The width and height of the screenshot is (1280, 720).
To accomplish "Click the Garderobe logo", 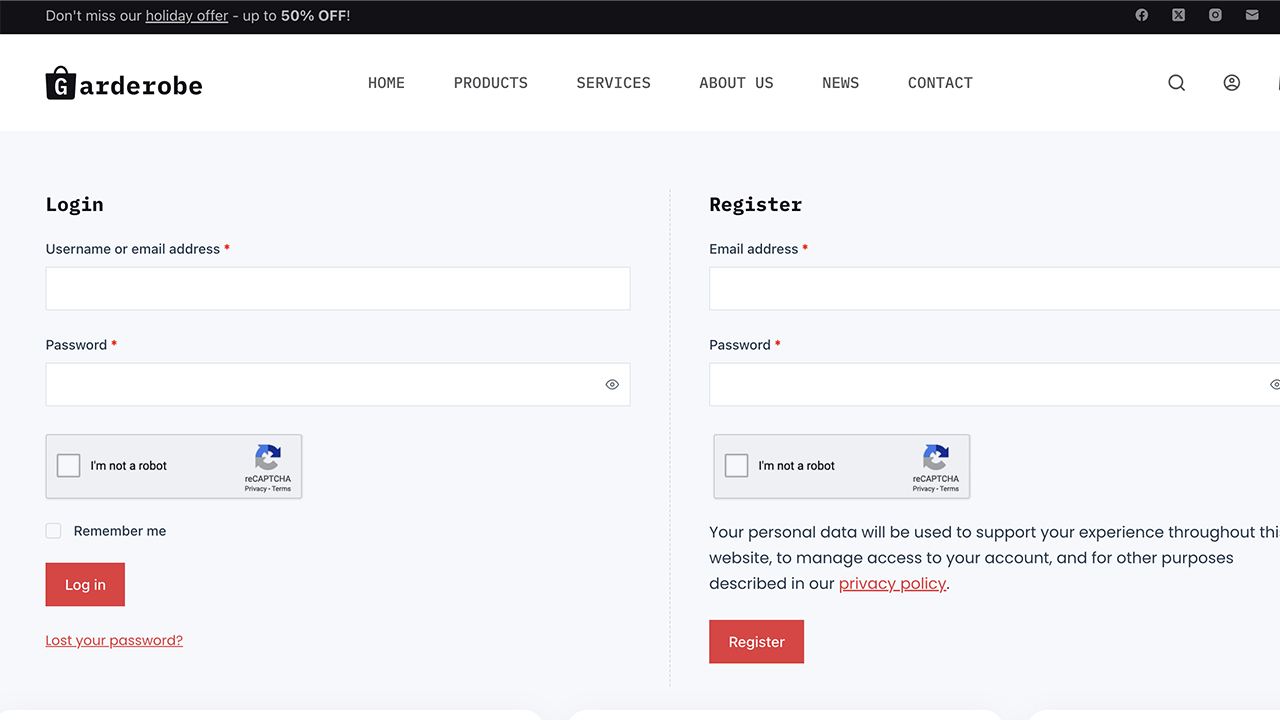I will coord(123,83).
